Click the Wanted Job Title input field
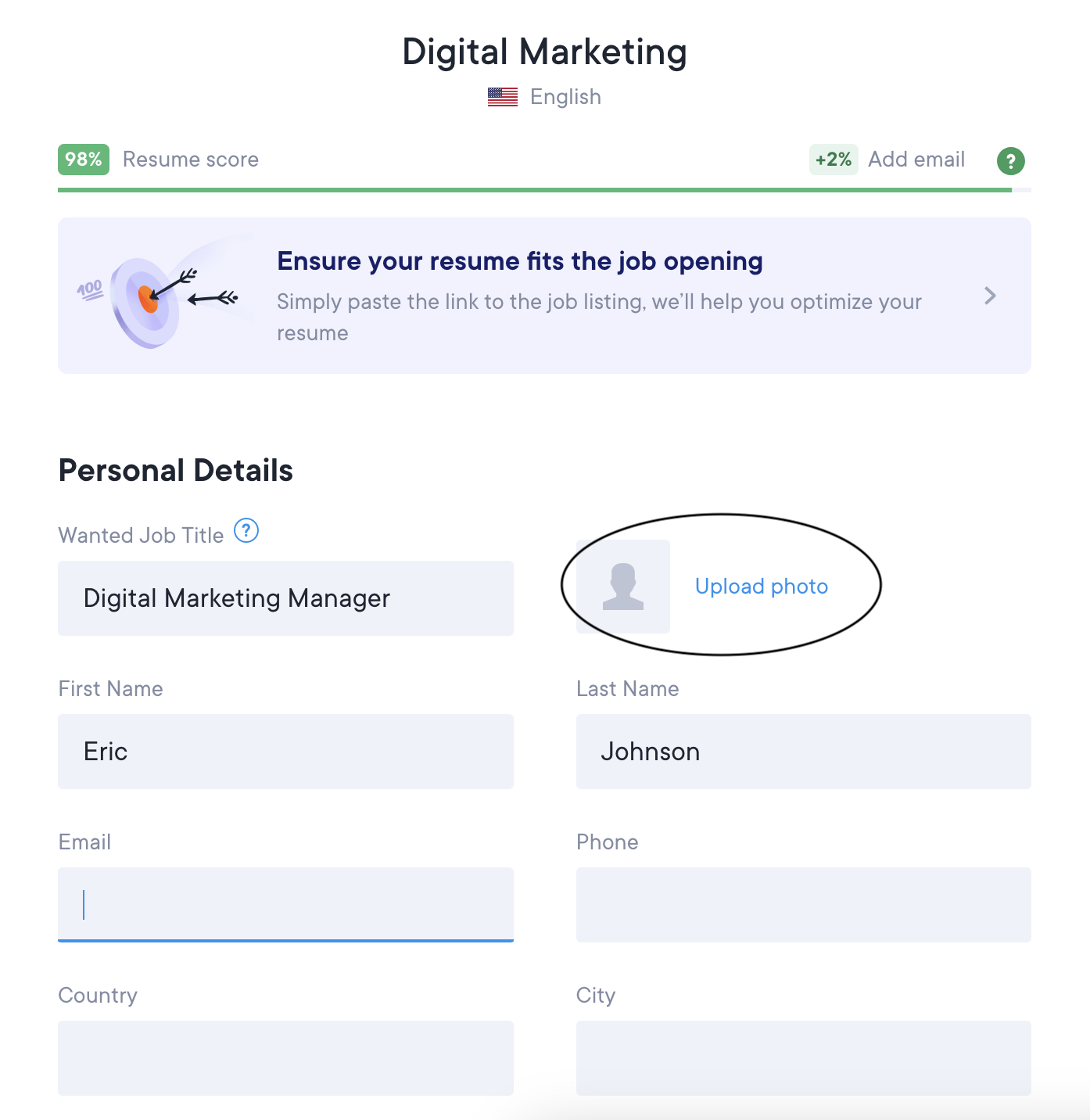The width and height of the screenshot is (1090, 1120). point(285,598)
